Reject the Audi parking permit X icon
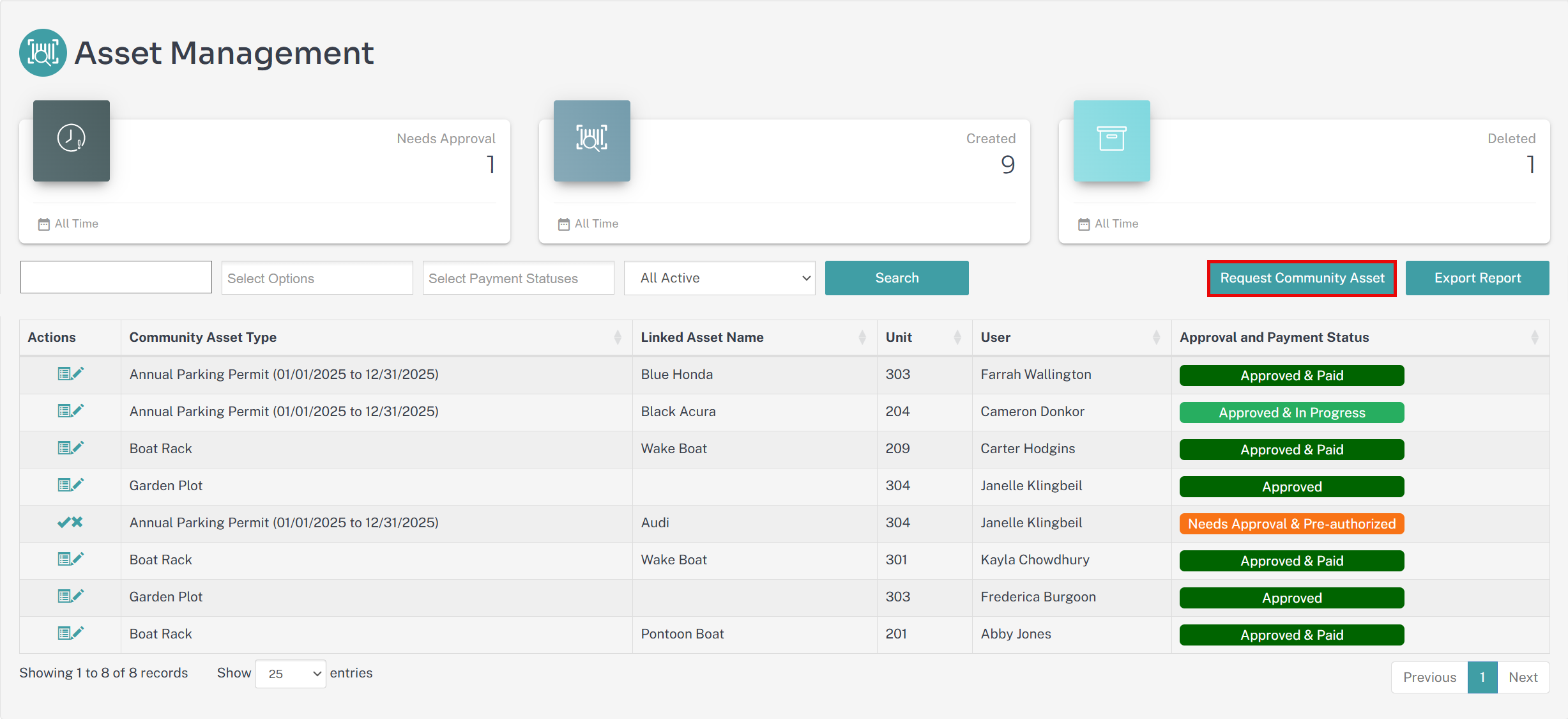This screenshot has height=719, width=1568. 77,522
